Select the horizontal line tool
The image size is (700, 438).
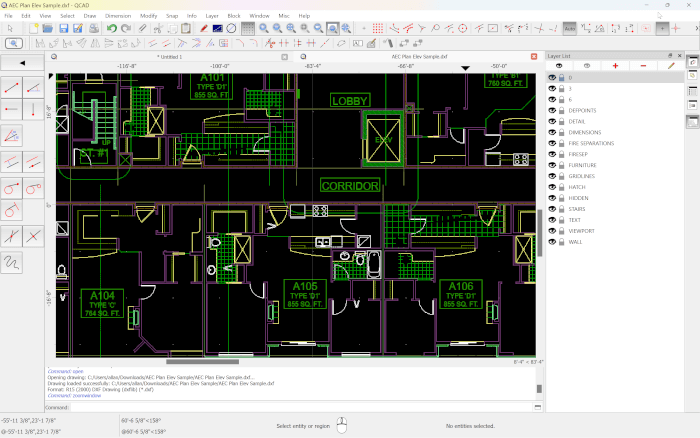[12, 109]
